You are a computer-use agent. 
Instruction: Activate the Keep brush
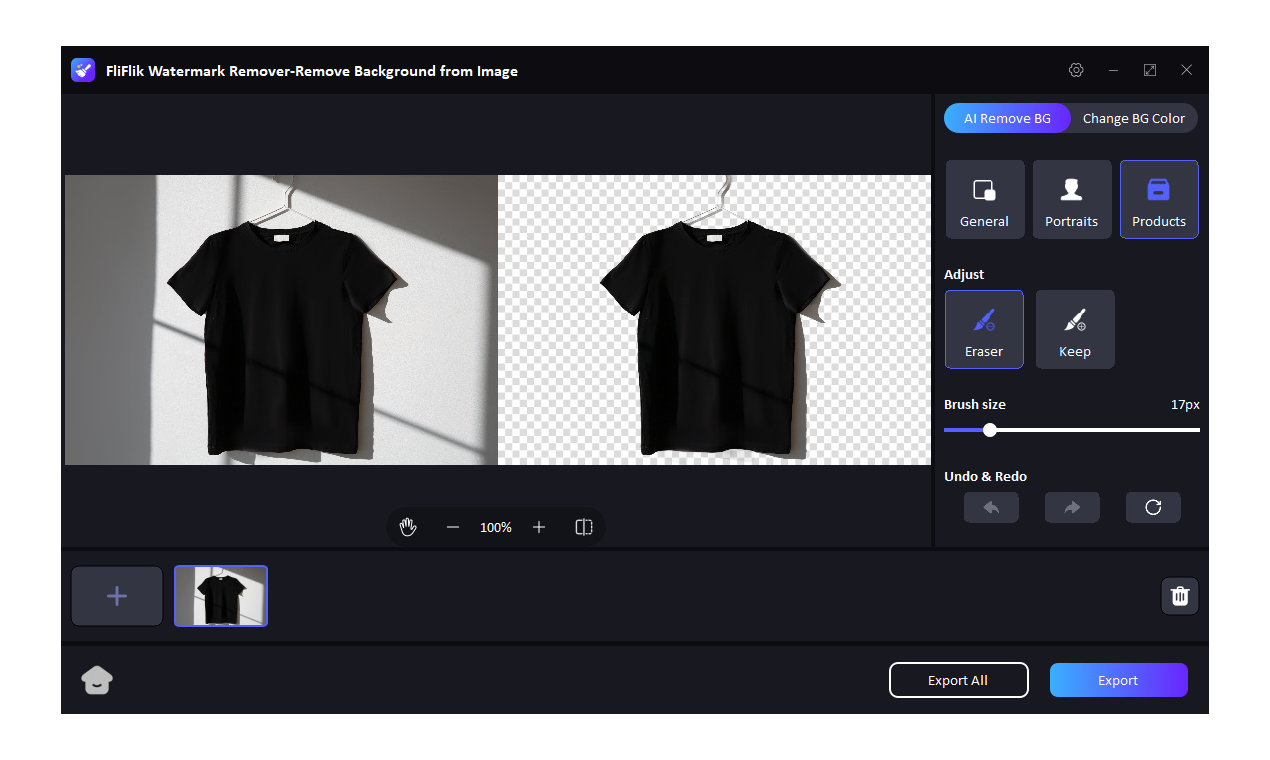1075,329
